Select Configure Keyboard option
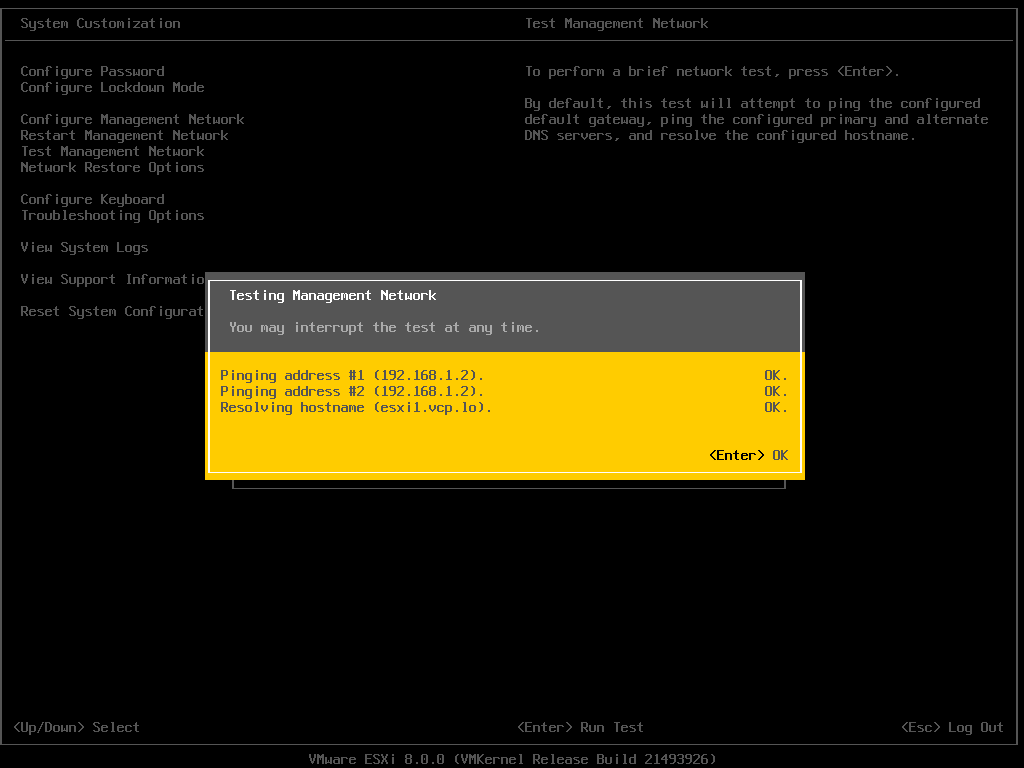 click(x=92, y=199)
